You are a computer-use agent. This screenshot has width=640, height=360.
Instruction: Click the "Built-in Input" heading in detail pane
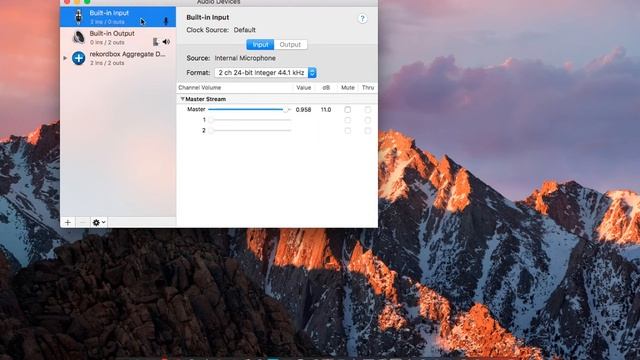tap(207, 17)
